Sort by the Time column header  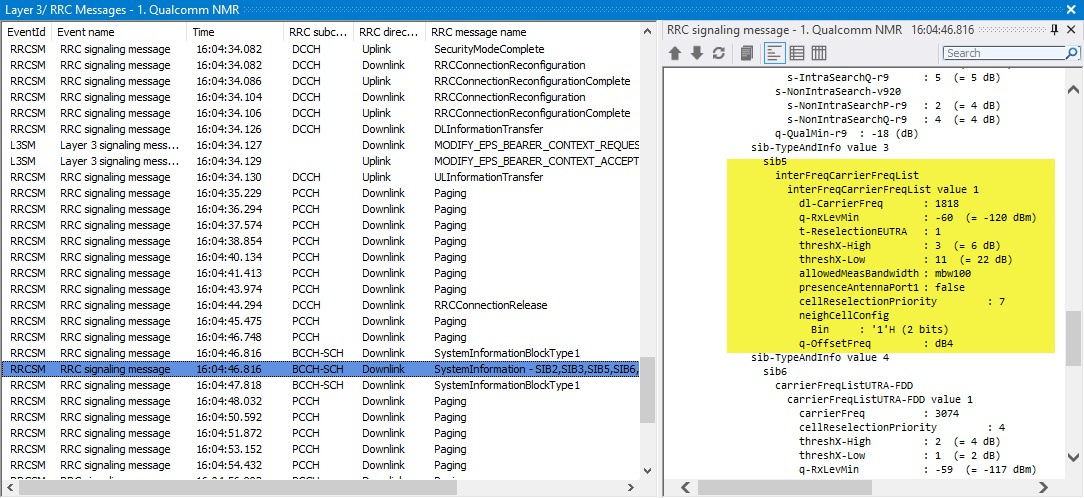coord(236,32)
